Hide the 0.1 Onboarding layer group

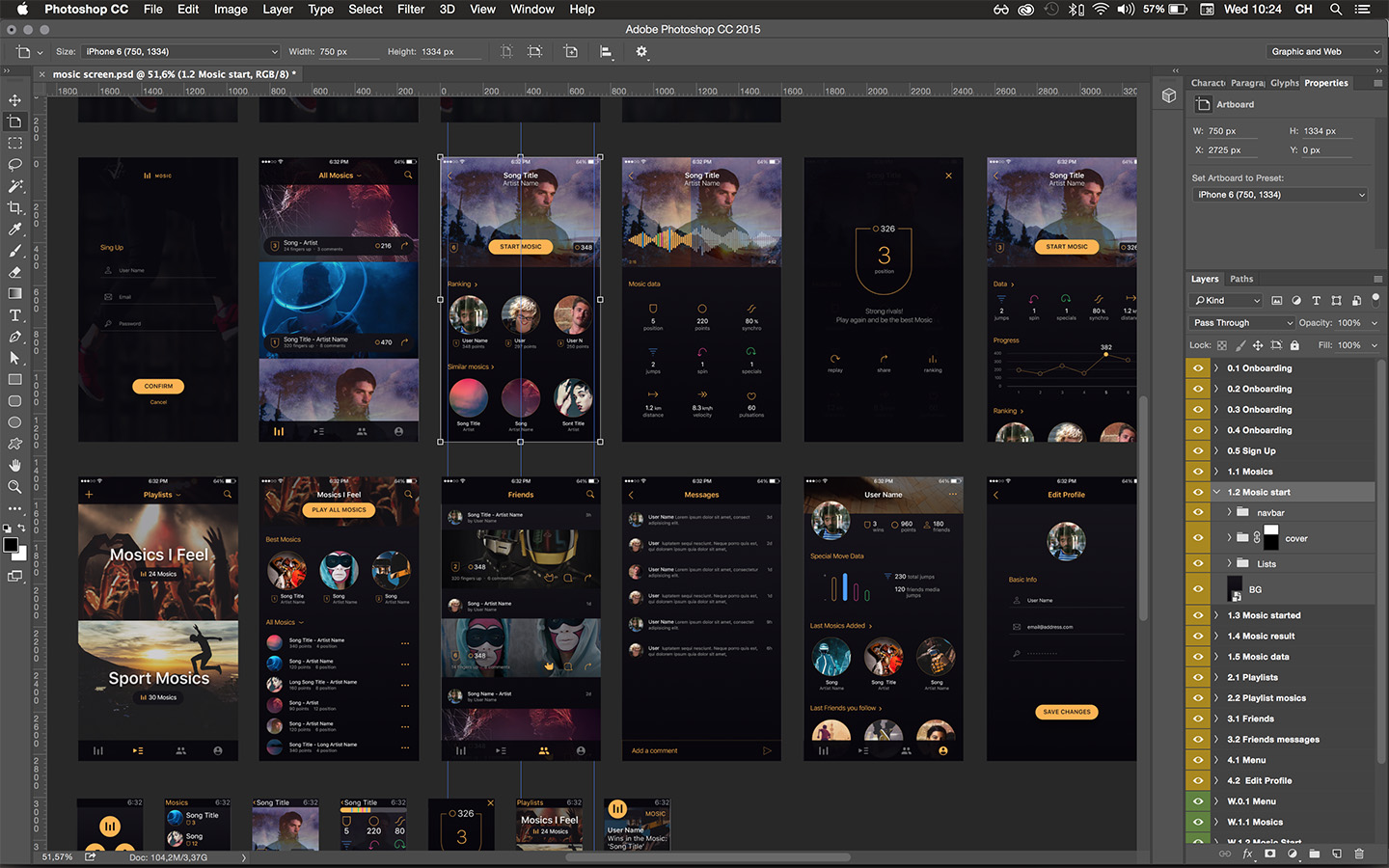tap(1198, 368)
